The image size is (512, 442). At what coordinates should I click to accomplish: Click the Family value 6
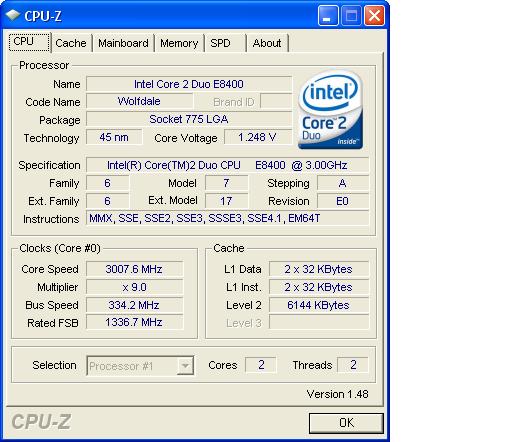pos(107,183)
